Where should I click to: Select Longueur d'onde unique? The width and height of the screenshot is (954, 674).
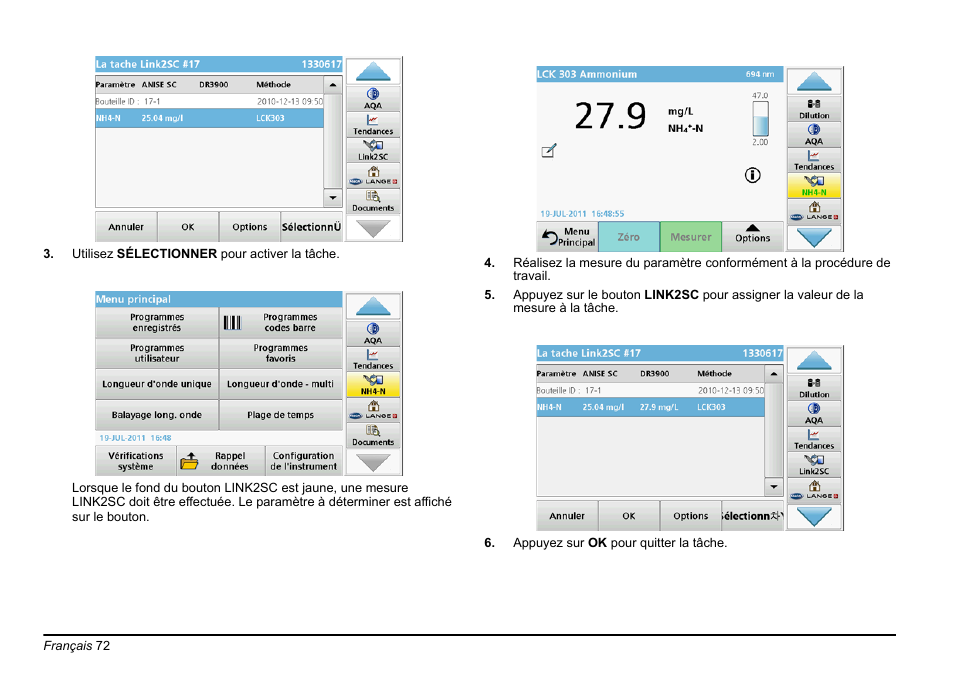(157, 384)
